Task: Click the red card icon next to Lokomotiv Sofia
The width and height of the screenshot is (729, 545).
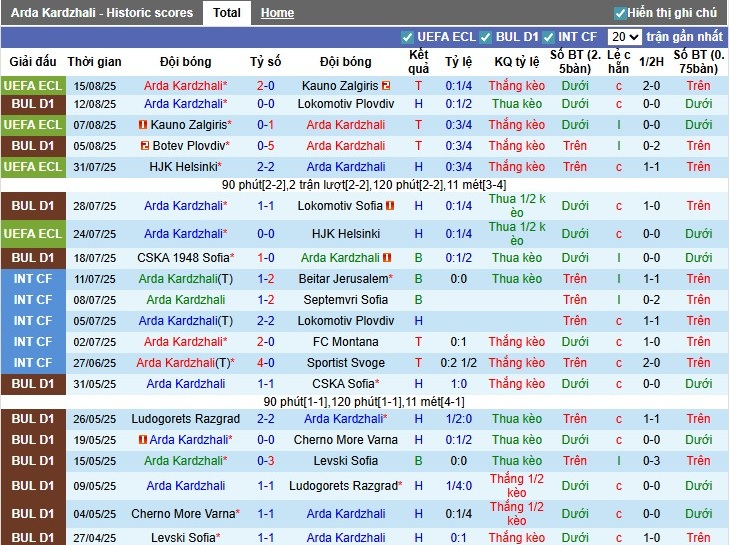Action: (x=390, y=206)
